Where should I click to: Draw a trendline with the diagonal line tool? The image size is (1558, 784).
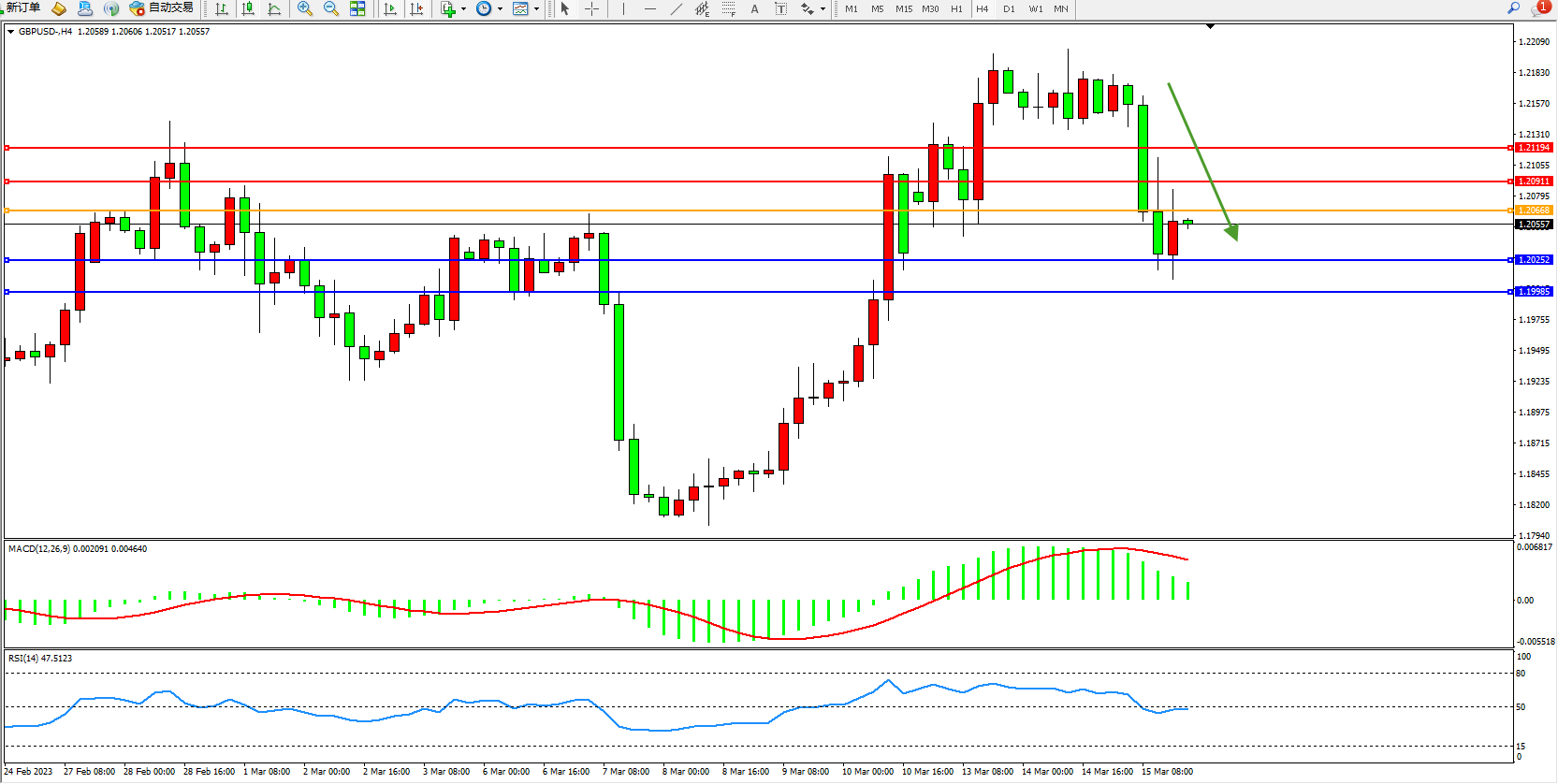point(676,8)
